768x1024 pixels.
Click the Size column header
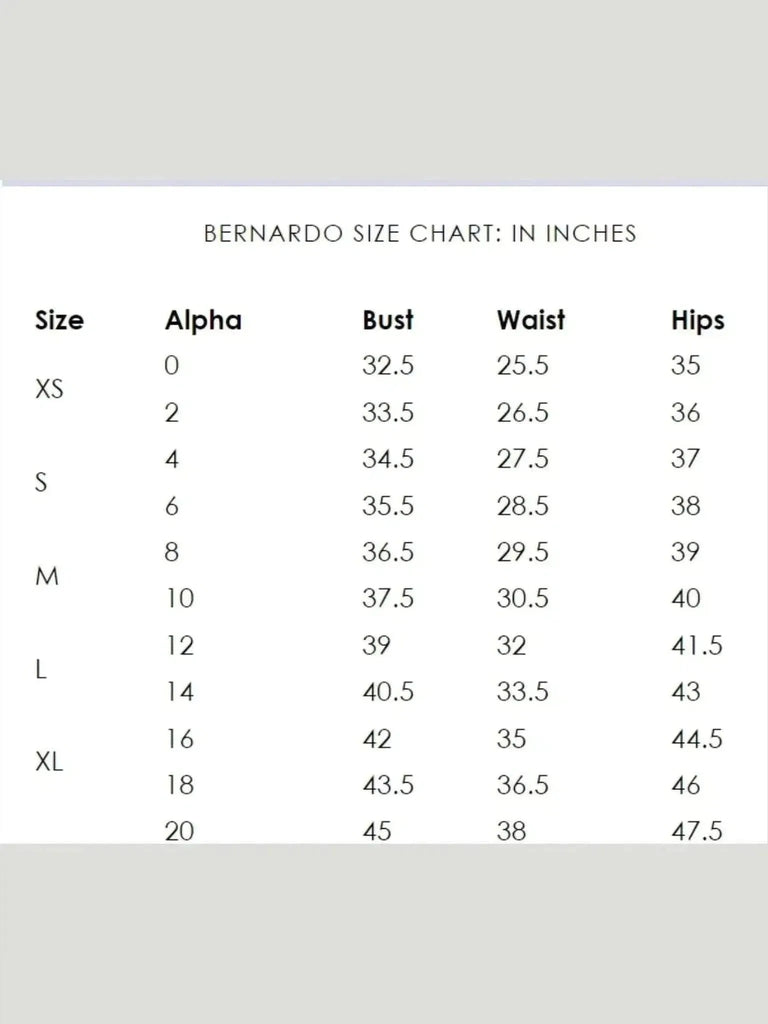point(59,321)
